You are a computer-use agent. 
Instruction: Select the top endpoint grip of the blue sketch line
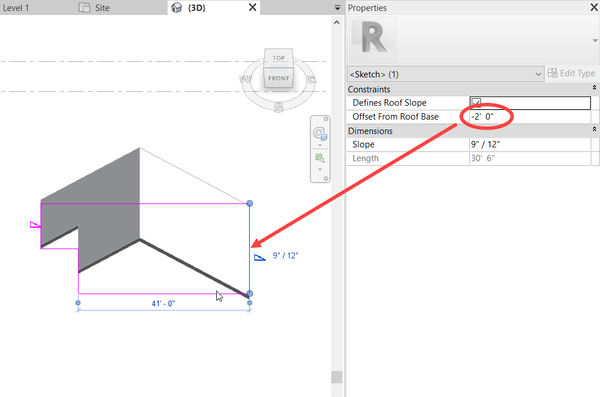(249, 203)
